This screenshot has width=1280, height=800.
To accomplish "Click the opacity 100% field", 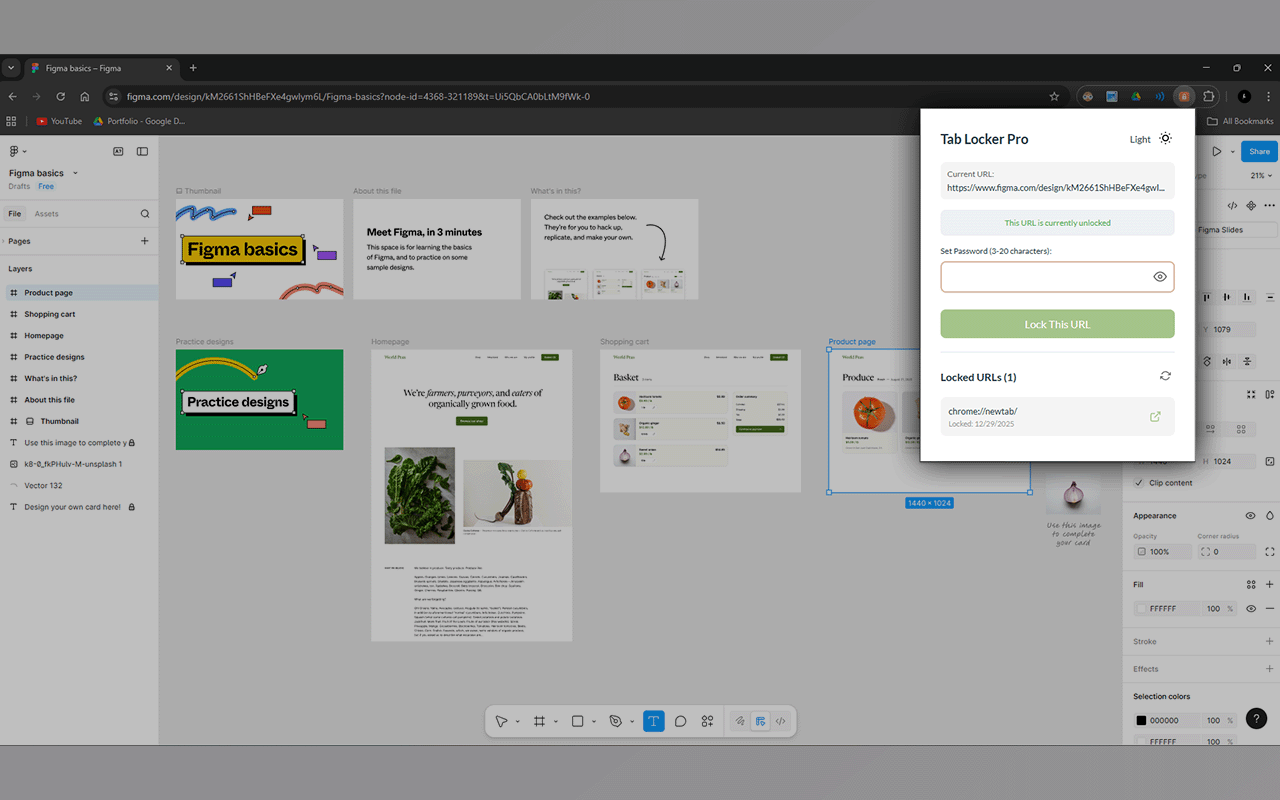I will [1161, 552].
